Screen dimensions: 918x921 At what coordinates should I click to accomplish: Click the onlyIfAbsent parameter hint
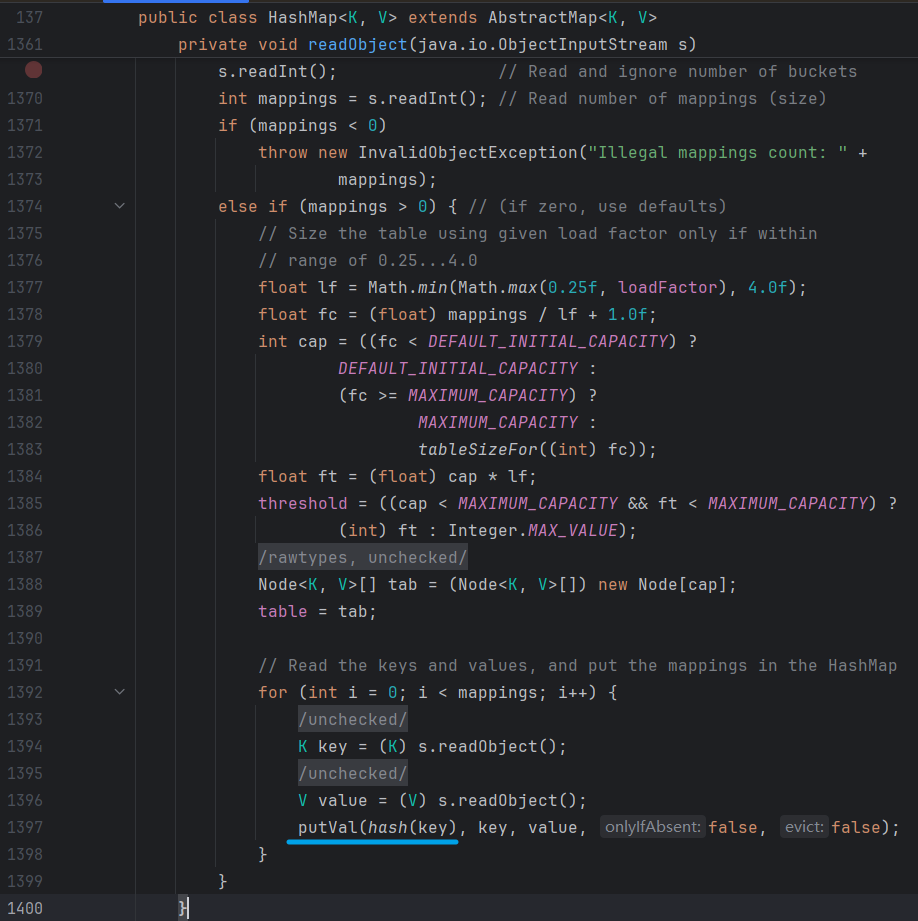[653, 827]
